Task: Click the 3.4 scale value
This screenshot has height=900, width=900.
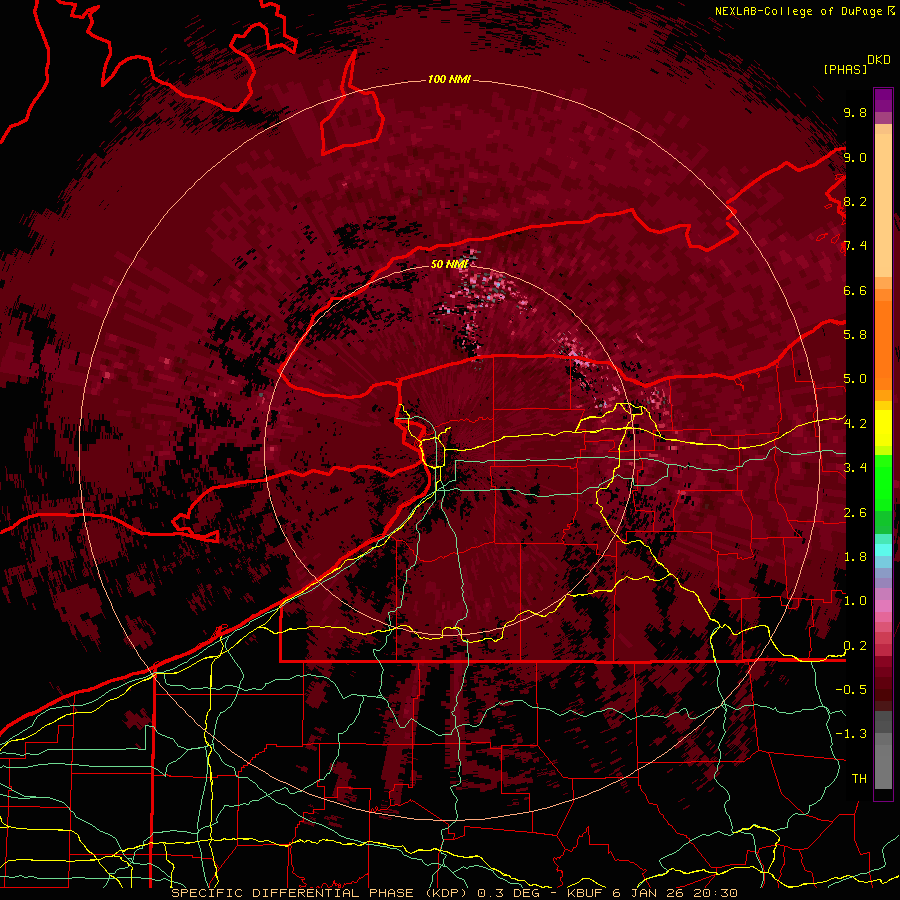Action: click(855, 468)
